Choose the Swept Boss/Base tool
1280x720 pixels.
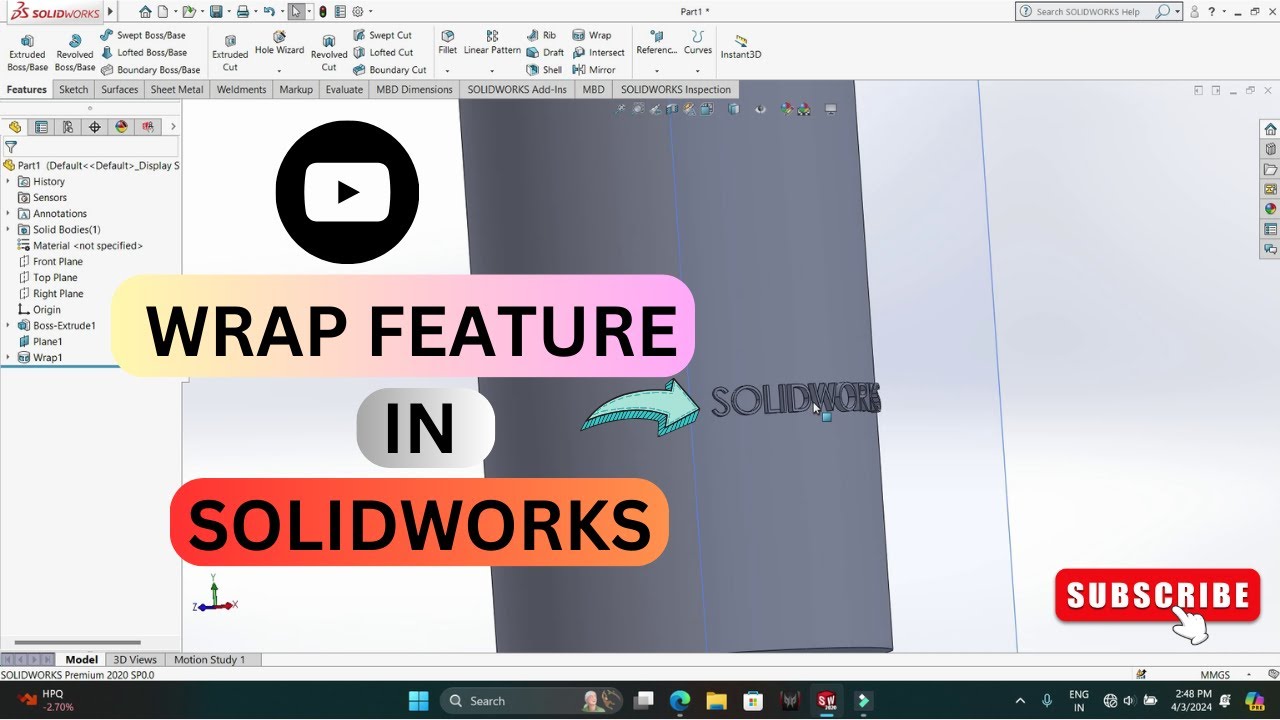(x=143, y=35)
